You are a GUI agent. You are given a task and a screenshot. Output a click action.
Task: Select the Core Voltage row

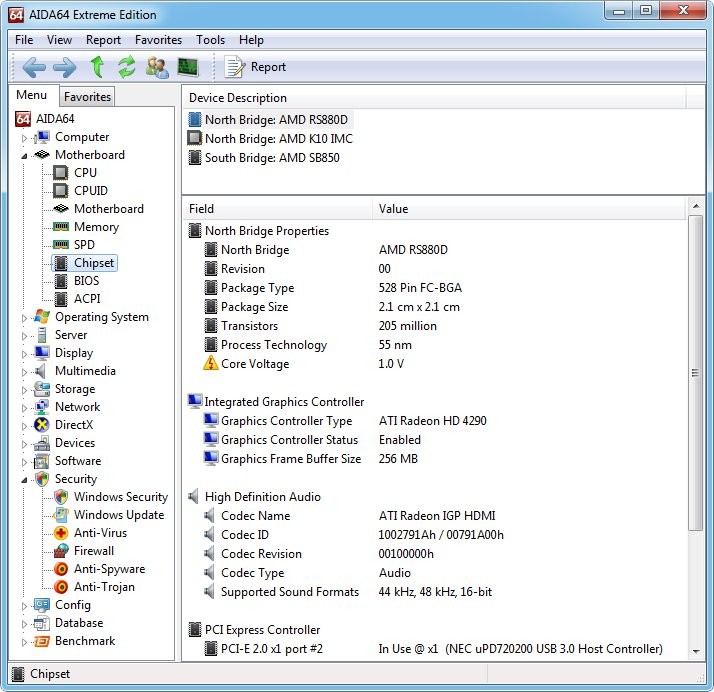coord(435,364)
